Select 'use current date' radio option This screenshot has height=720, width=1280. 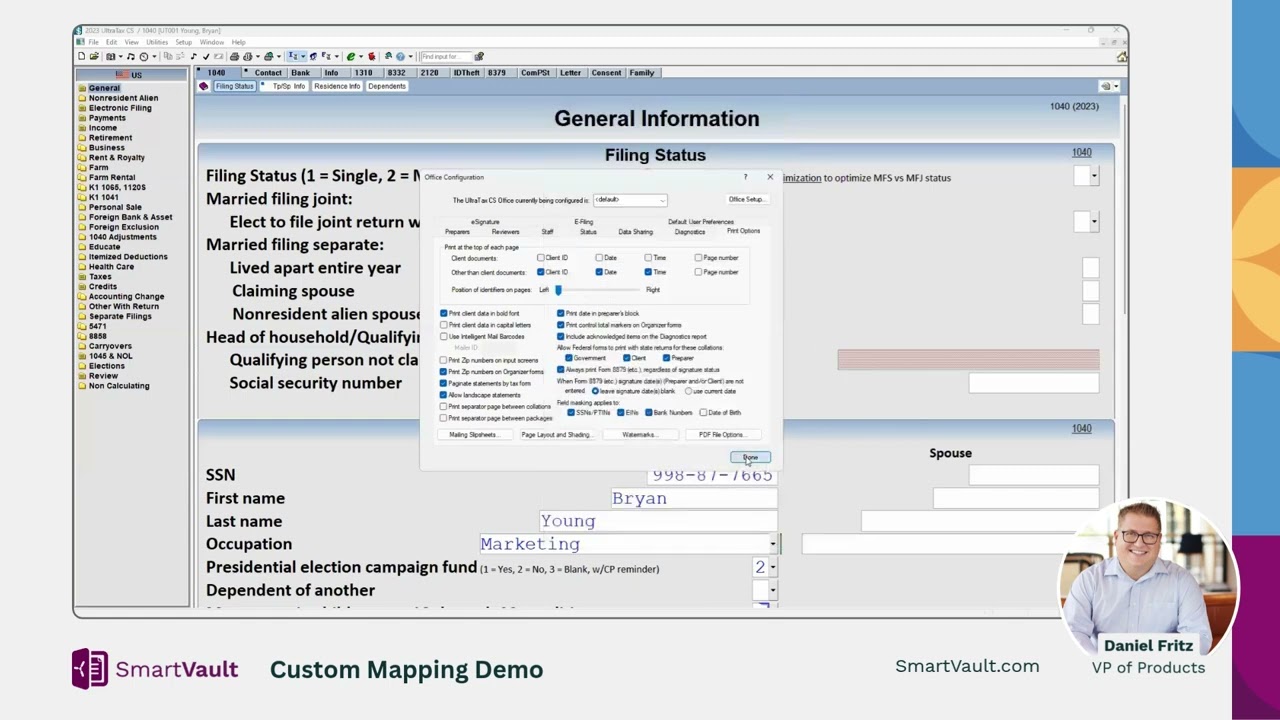(689, 391)
